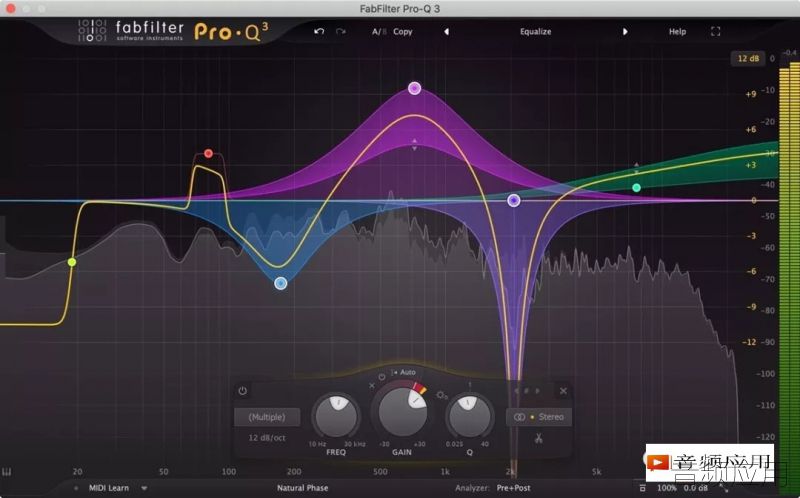This screenshot has width=800, height=498.
Task: Select the red band-pass band node
Action: click(x=208, y=154)
